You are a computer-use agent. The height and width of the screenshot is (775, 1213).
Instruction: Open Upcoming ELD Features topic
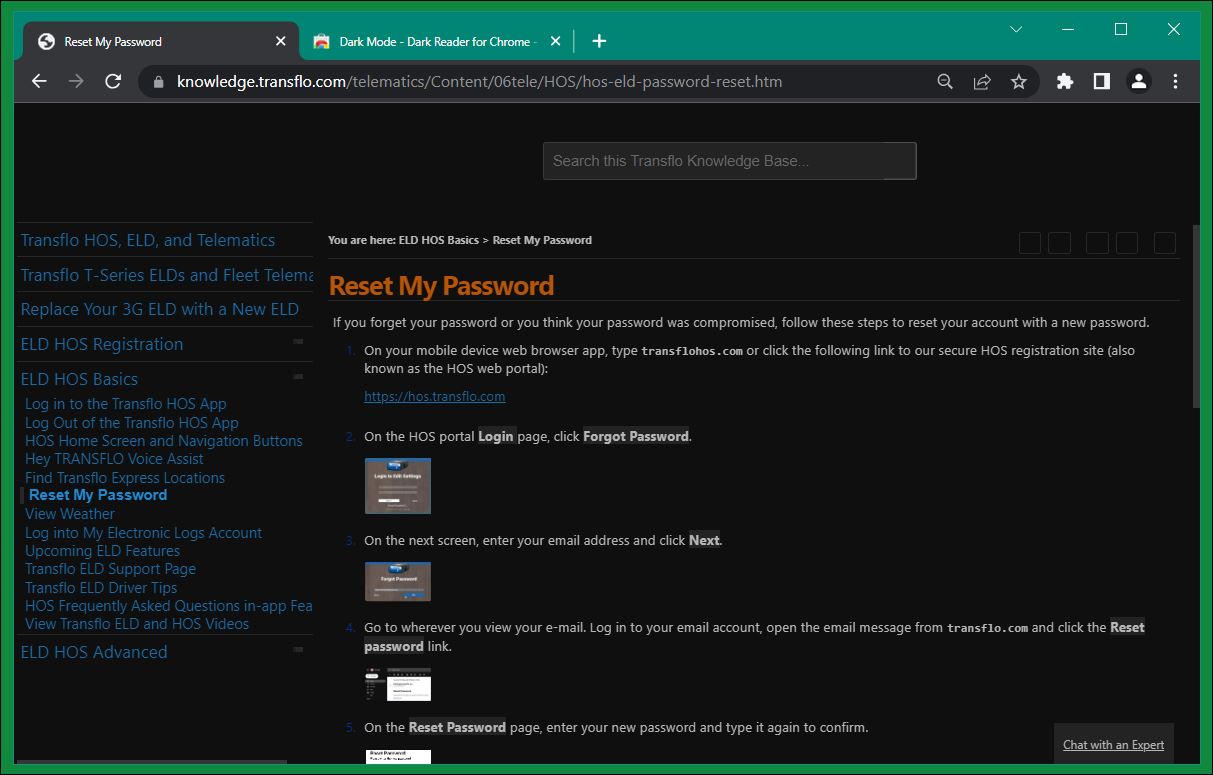point(102,551)
